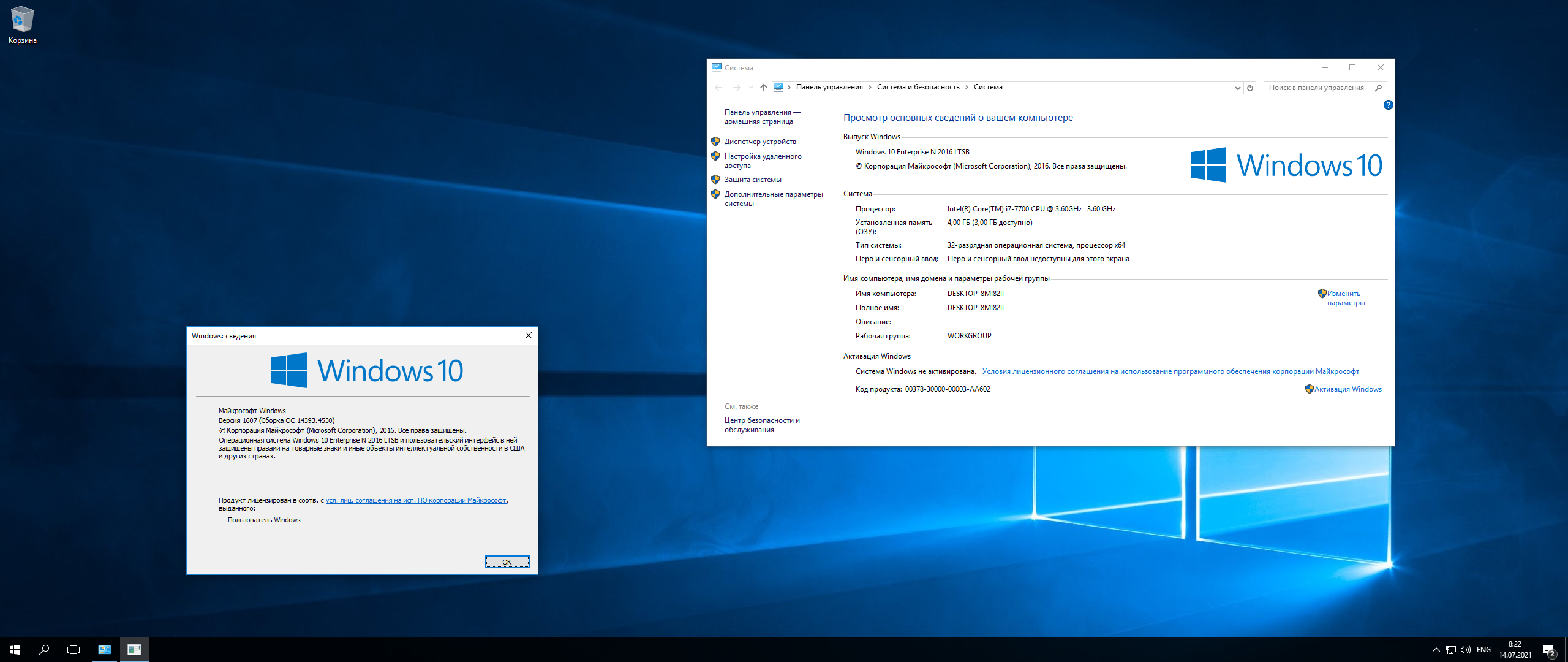This screenshot has width=1568, height=662.
Task: Open Центр безопасности и обслуживания
Action: point(762,425)
